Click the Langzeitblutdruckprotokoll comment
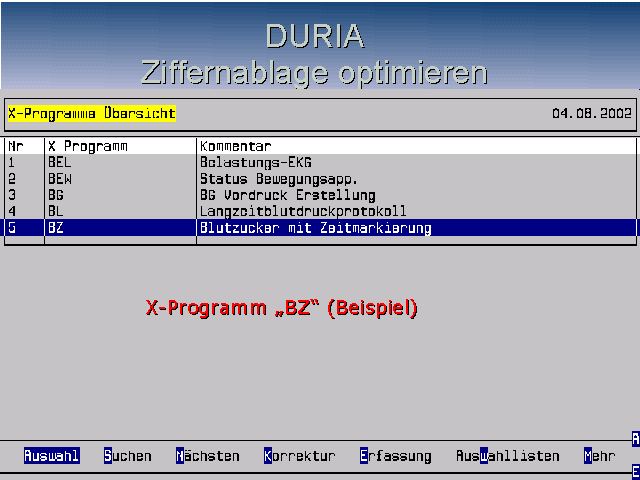This screenshot has height=480, width=640. [303, 211]
